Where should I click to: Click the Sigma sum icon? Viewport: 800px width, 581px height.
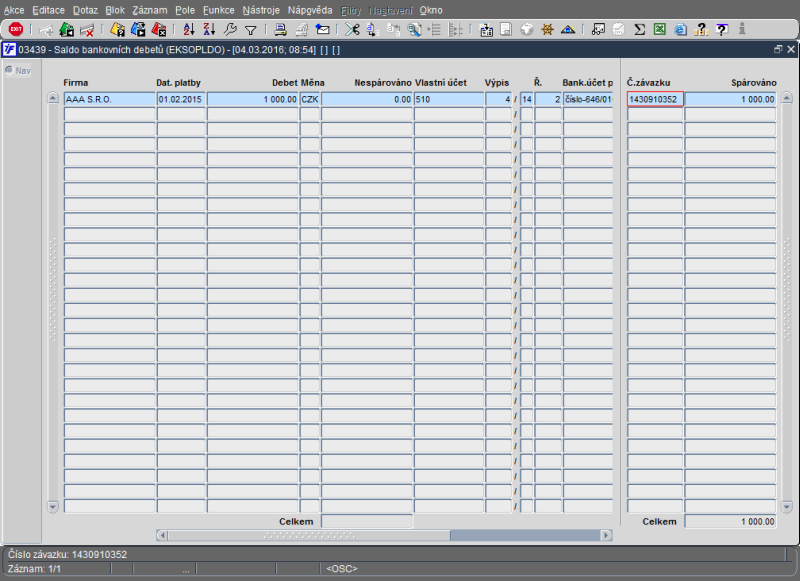[639, 30]
